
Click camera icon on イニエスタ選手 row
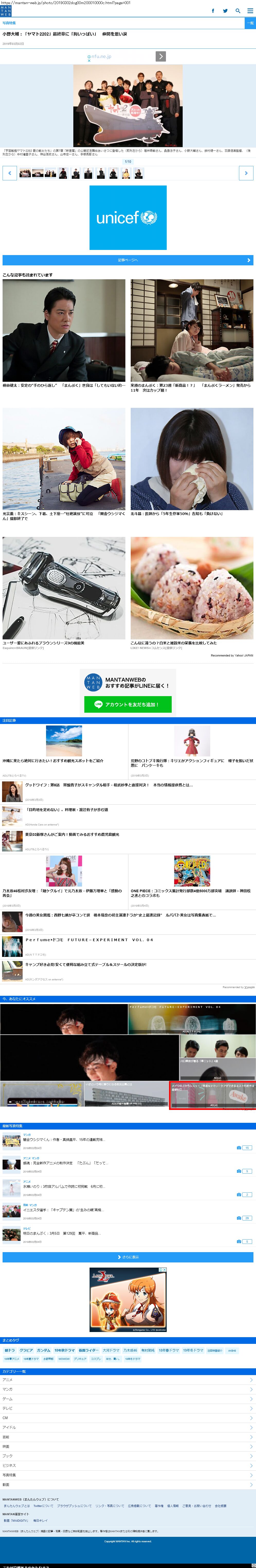point(239,1218)
